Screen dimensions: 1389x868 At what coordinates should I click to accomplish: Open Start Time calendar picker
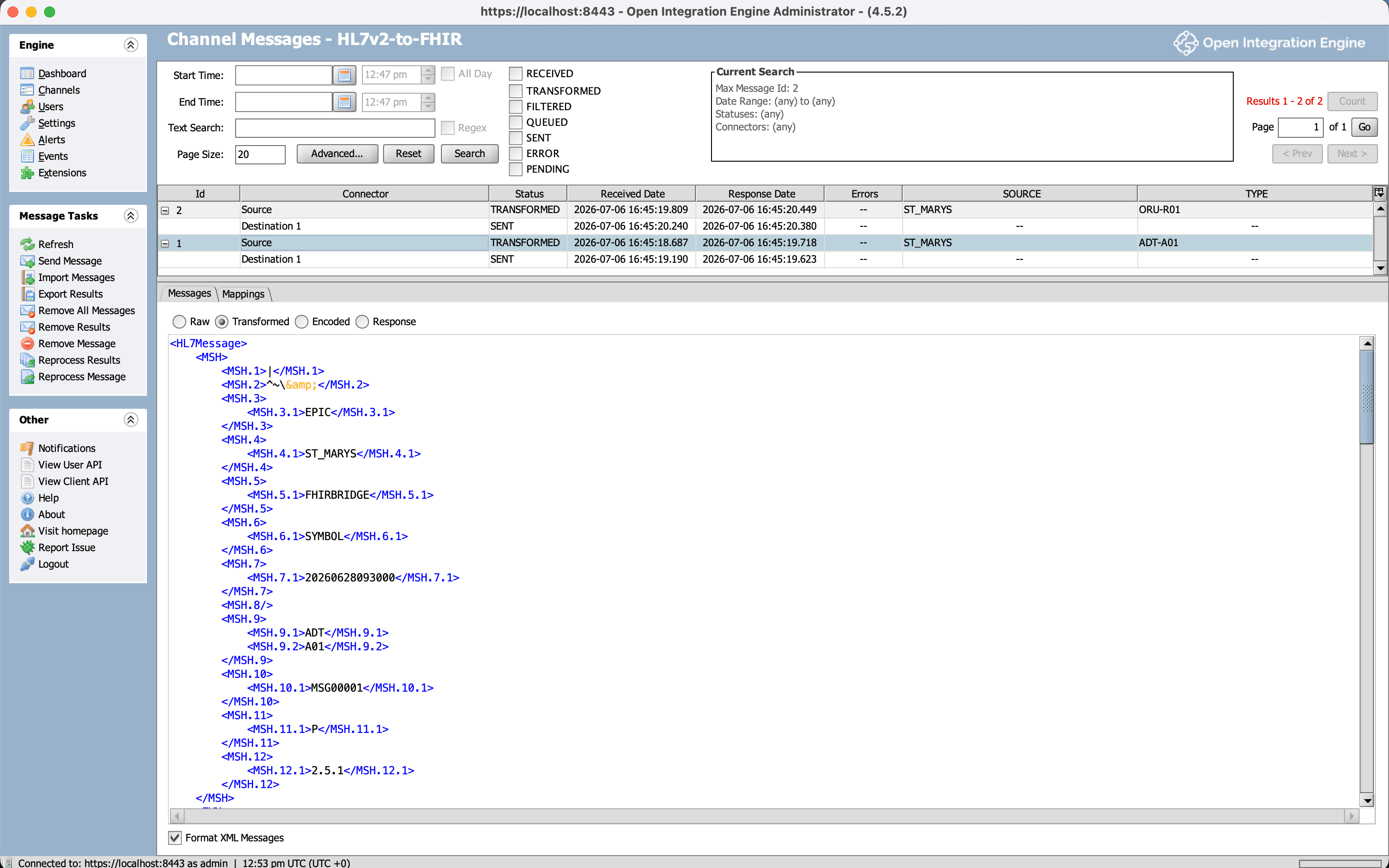tap(344, 74)
